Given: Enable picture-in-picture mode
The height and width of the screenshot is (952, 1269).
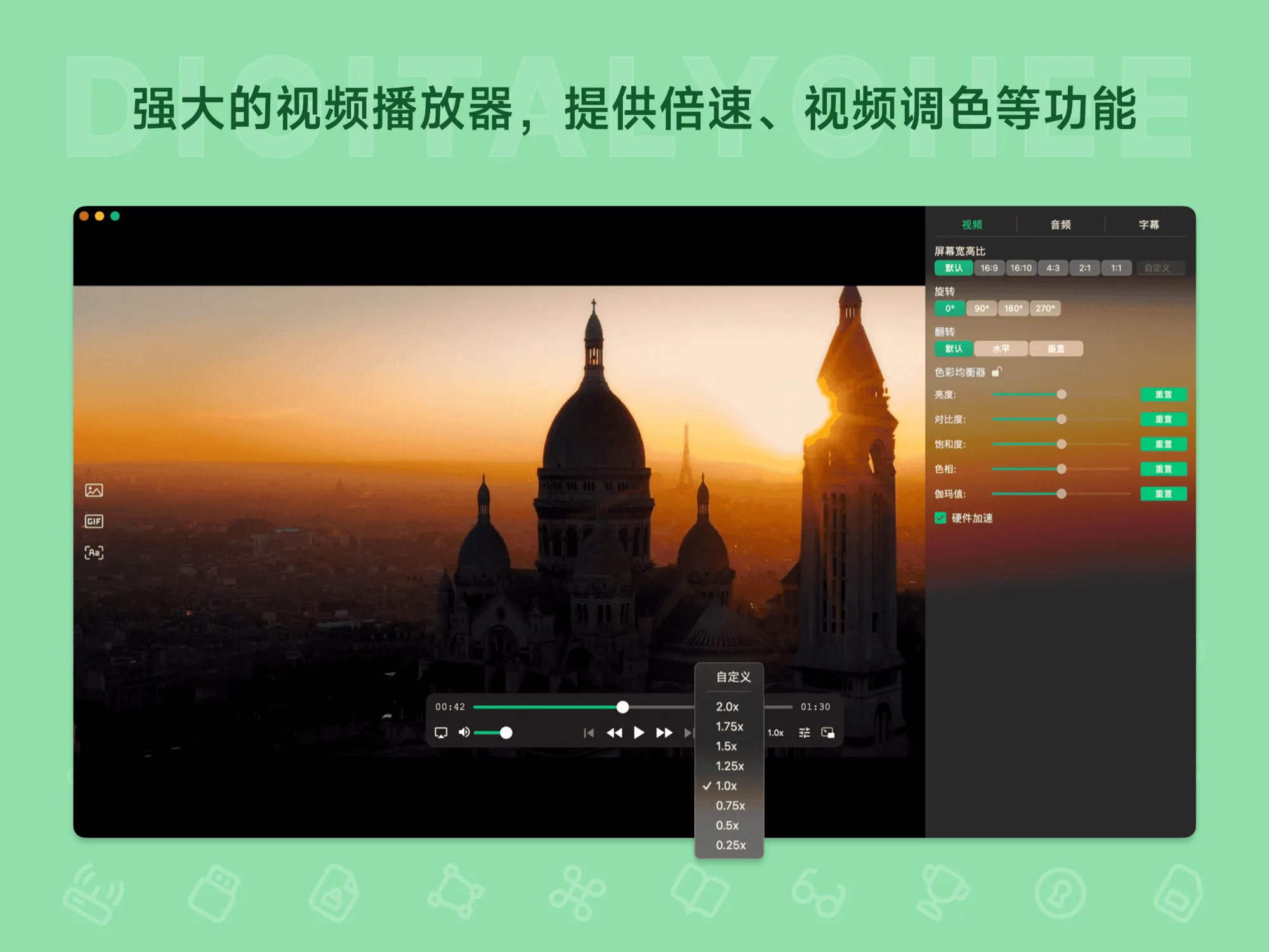Looking at the screenshot, I should [x=828, y=732].
